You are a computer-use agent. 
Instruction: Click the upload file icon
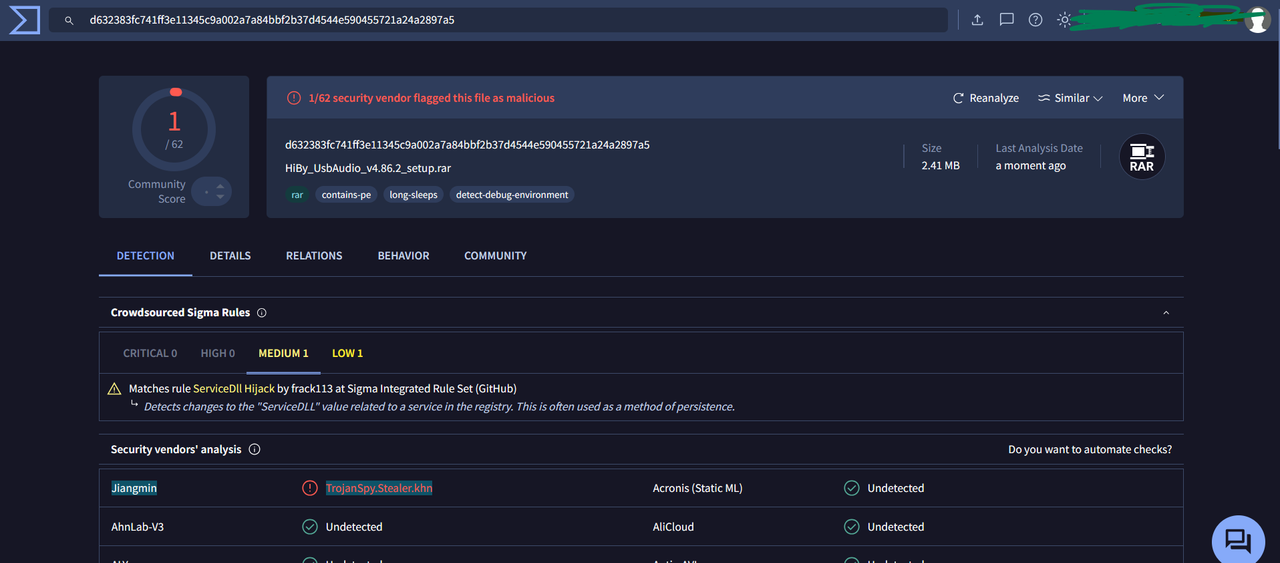click(x=978, y=20)
